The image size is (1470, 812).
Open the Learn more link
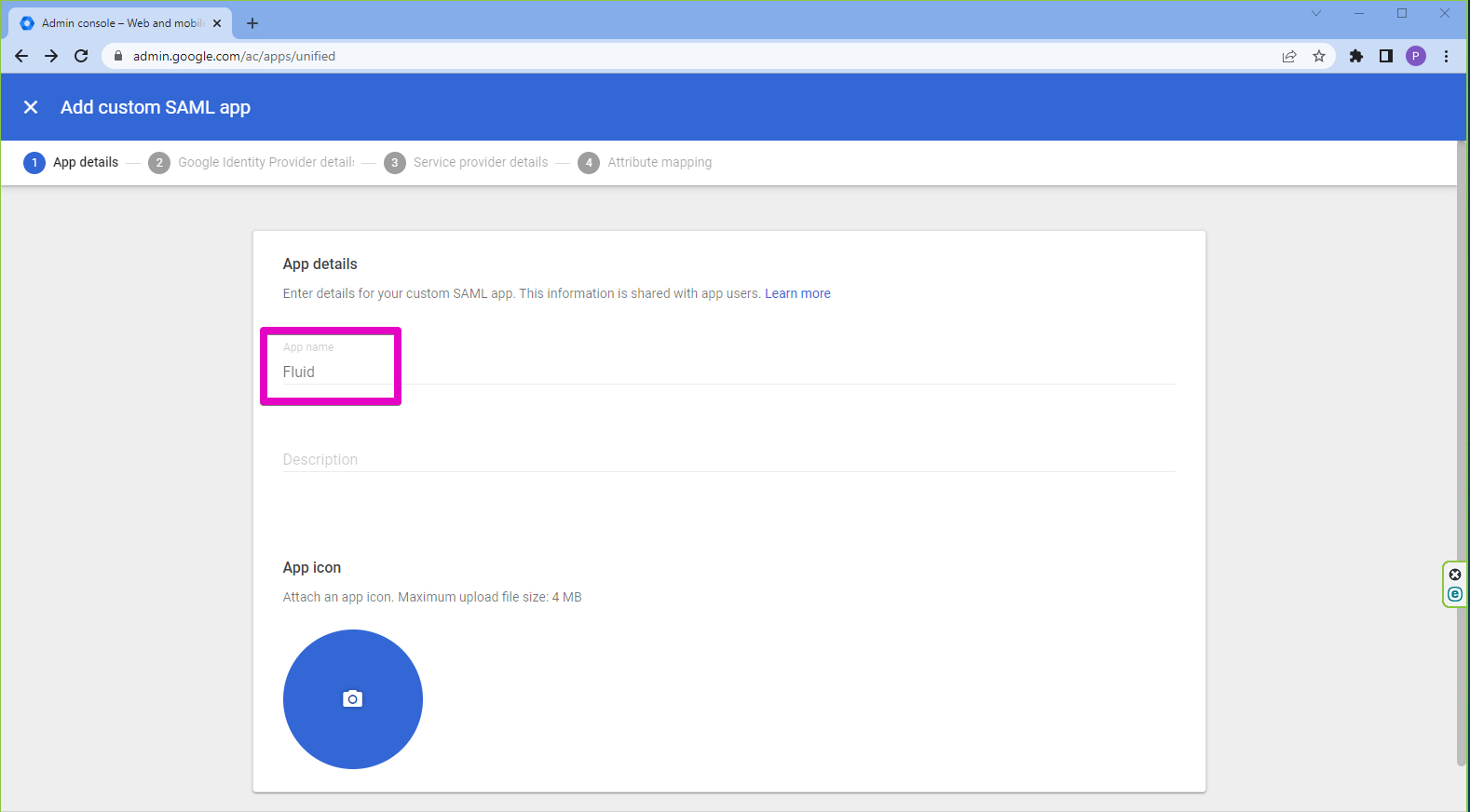[797, 293]
